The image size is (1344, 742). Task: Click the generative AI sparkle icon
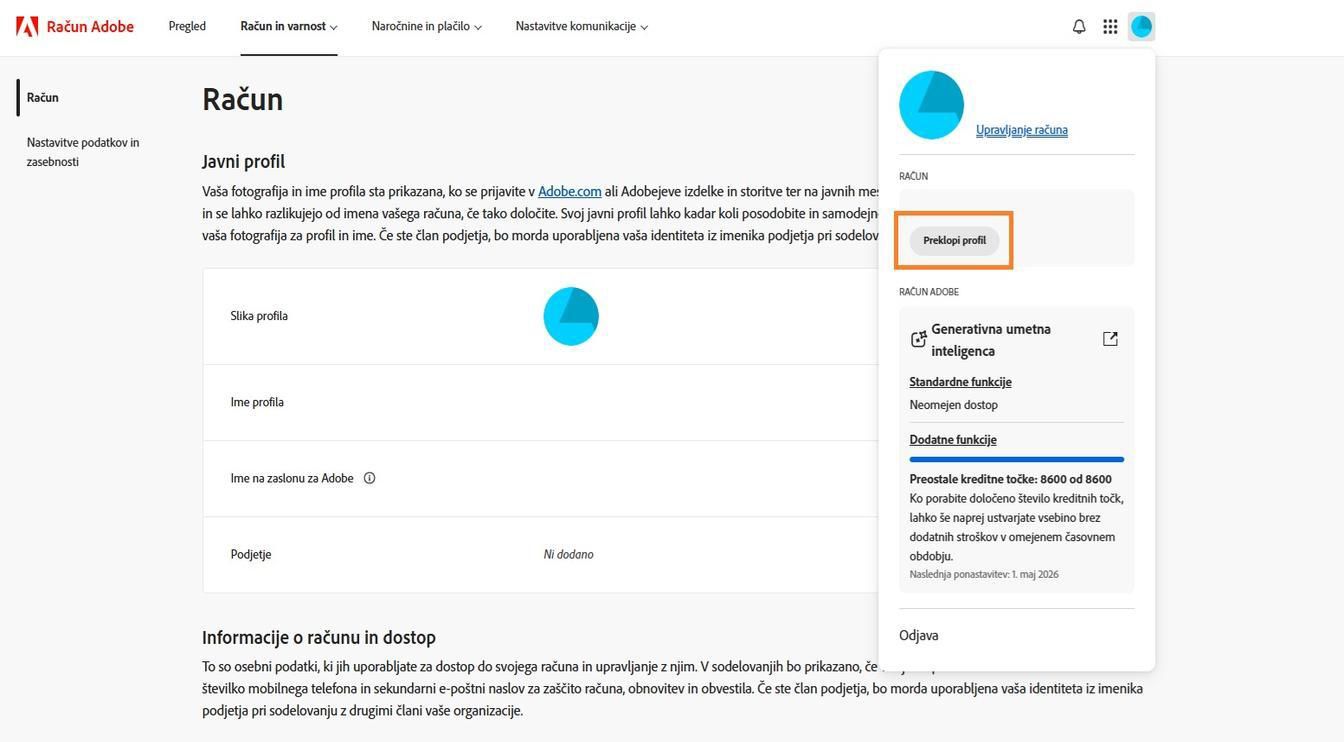click(x=918, y=340)
